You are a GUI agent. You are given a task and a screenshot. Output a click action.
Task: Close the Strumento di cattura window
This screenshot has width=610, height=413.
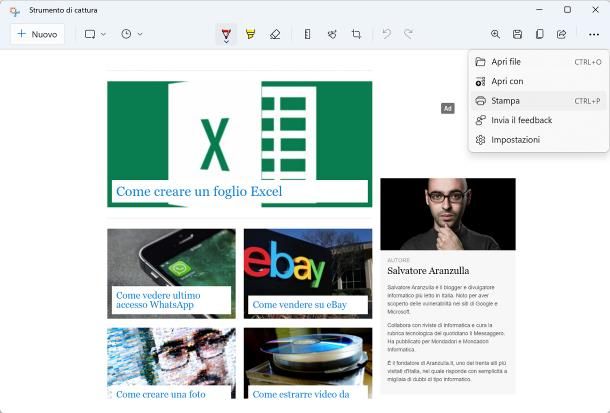595,10
